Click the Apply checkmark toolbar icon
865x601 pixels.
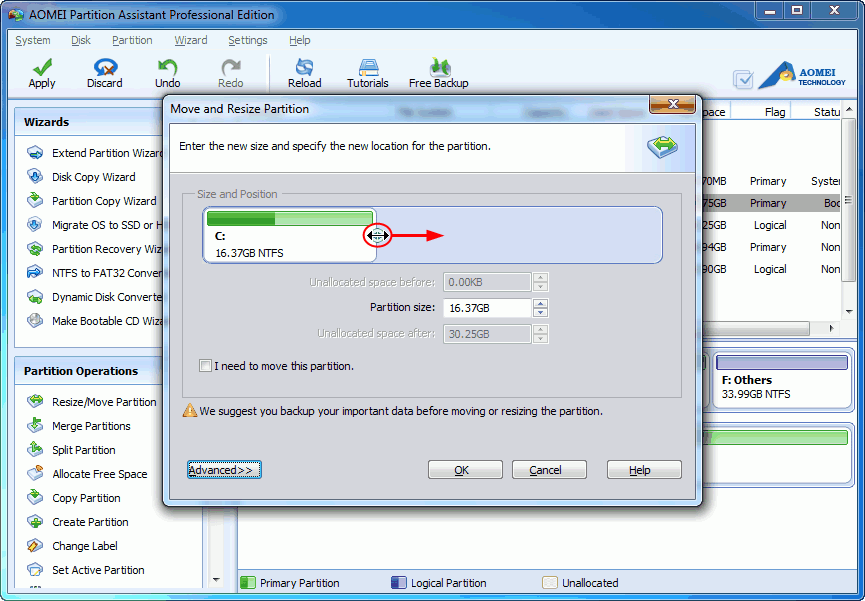click(42, 67)
